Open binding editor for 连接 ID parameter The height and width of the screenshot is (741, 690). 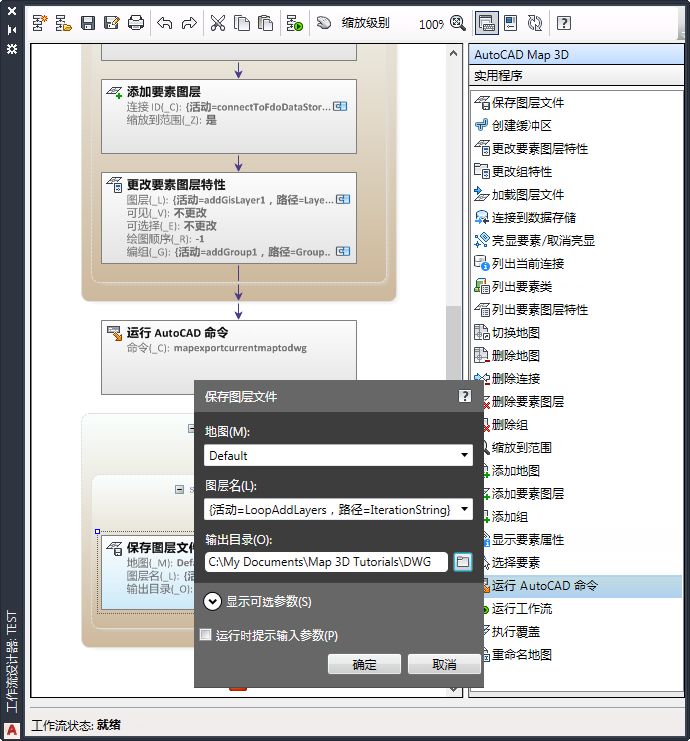coord(340,106)
